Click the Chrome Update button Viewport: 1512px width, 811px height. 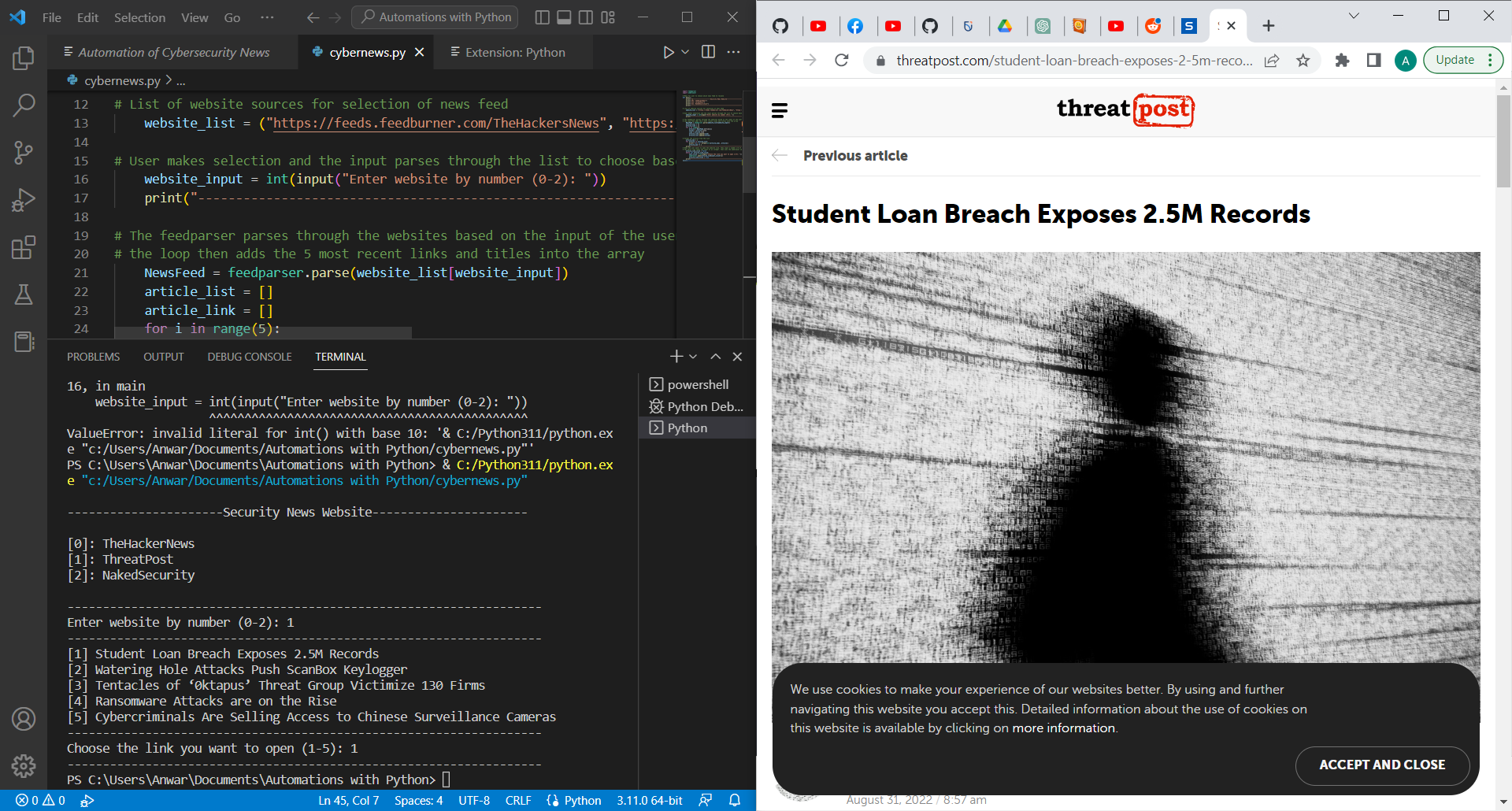1455,60
